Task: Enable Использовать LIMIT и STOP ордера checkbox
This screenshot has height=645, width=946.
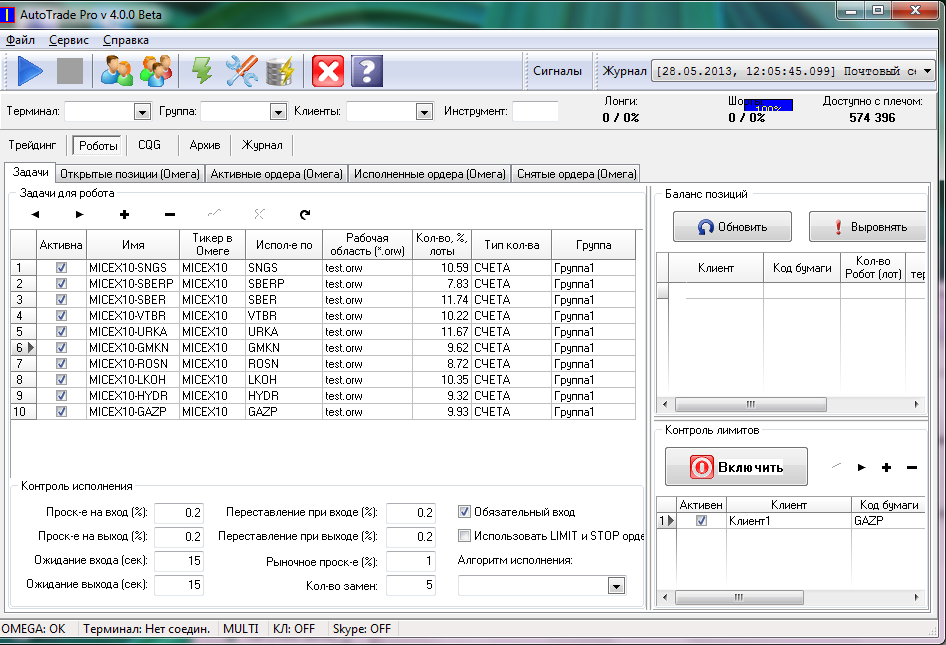Action: (x=464, y=535)
